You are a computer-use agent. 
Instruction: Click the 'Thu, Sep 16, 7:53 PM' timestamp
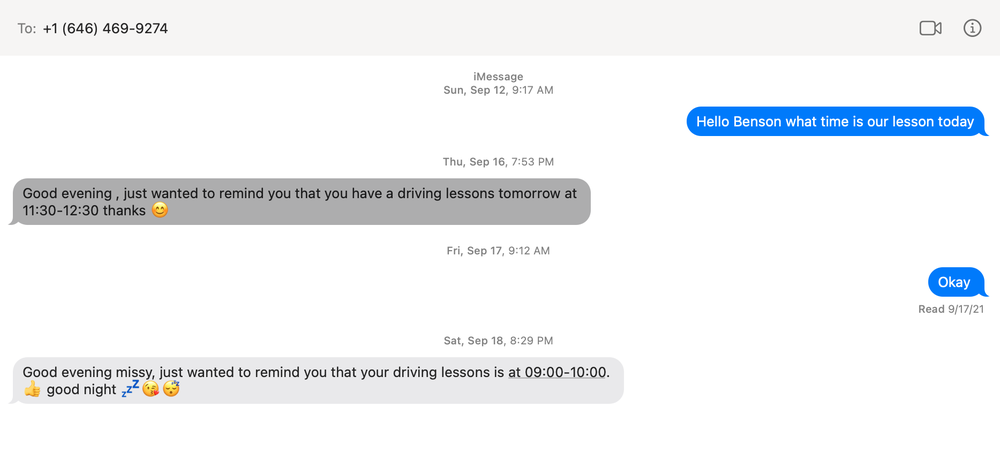[x=498, y=162]
